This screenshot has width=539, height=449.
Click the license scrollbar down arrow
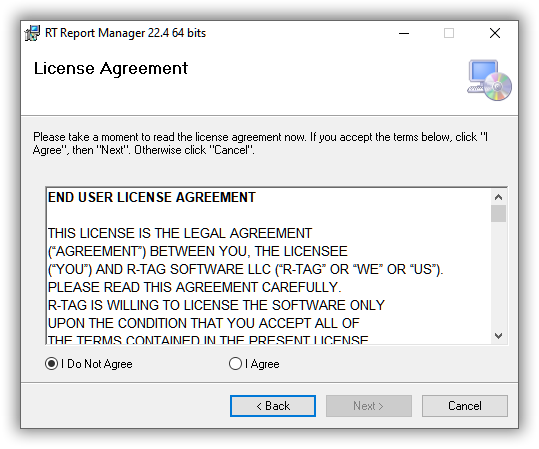pyautogui.click(x=498, y=336)
